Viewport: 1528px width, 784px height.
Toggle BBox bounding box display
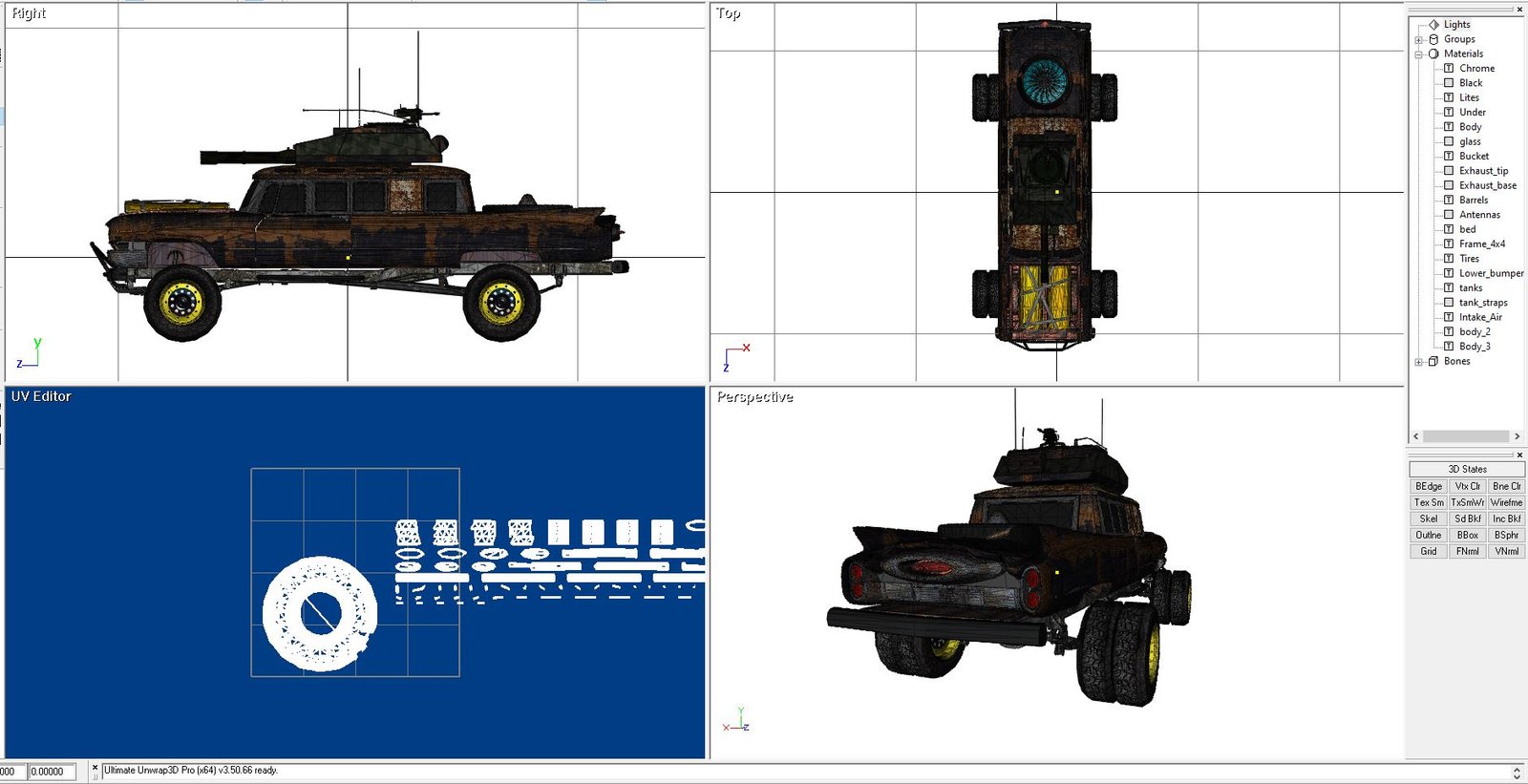click(1467, 535)
